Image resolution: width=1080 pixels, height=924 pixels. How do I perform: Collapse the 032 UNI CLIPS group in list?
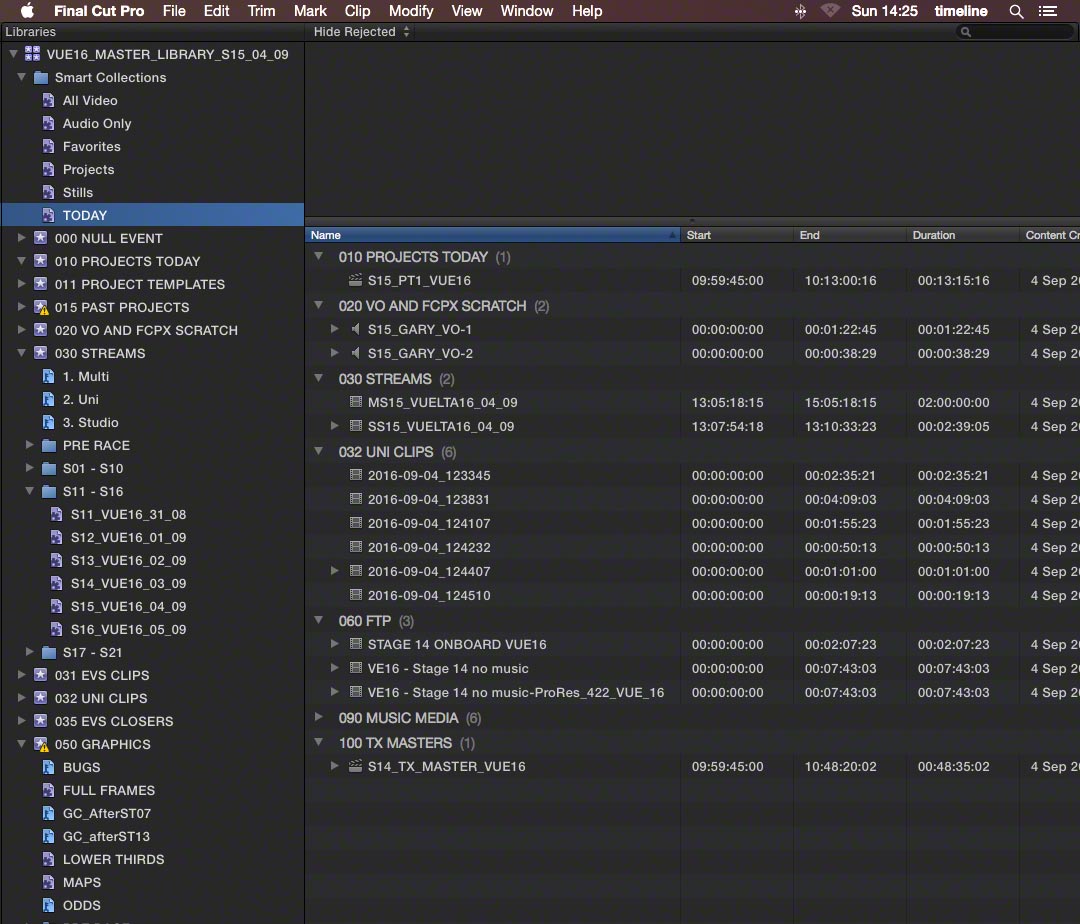coord(318,452)
